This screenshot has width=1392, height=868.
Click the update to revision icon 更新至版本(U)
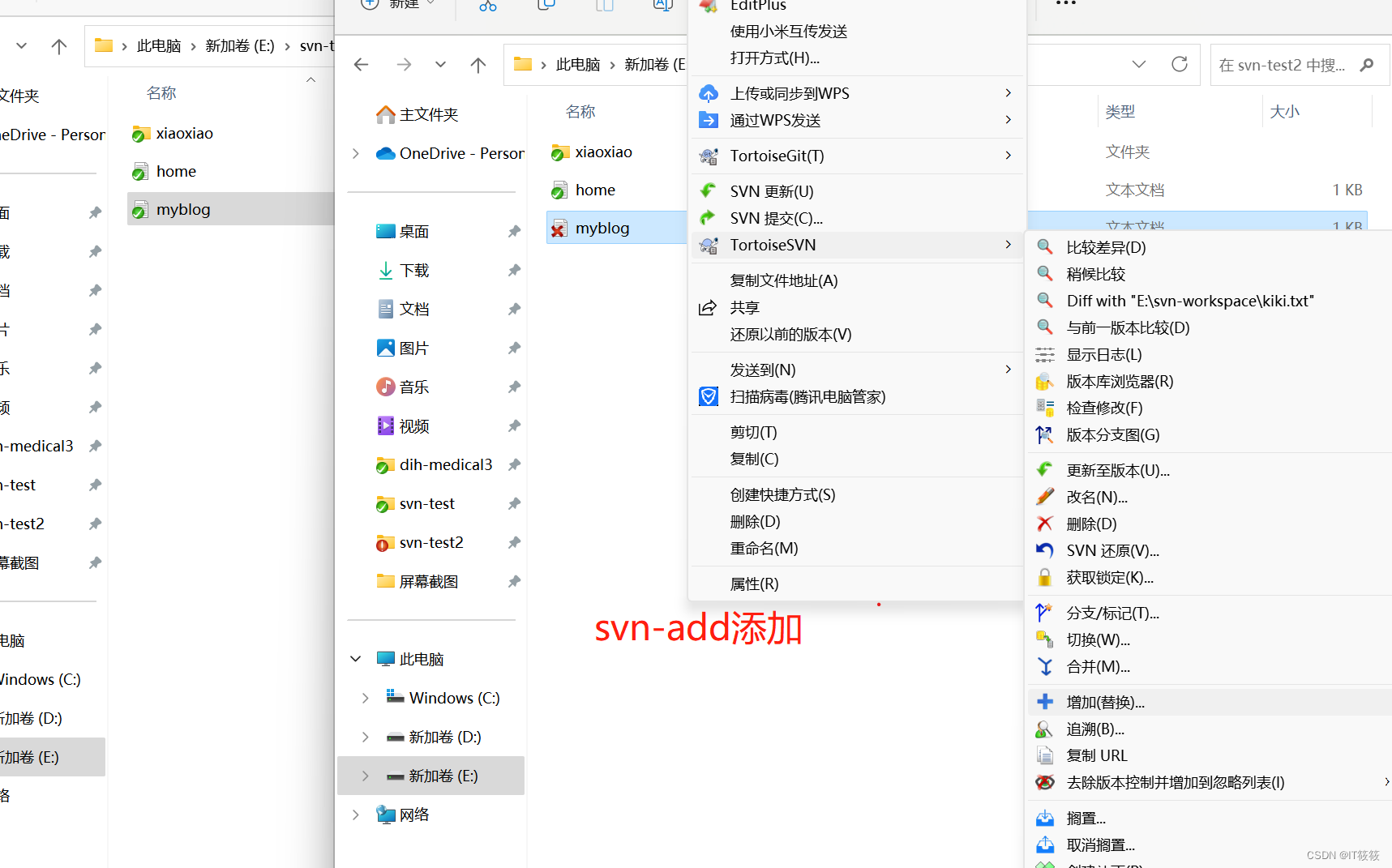(1045, 470)
